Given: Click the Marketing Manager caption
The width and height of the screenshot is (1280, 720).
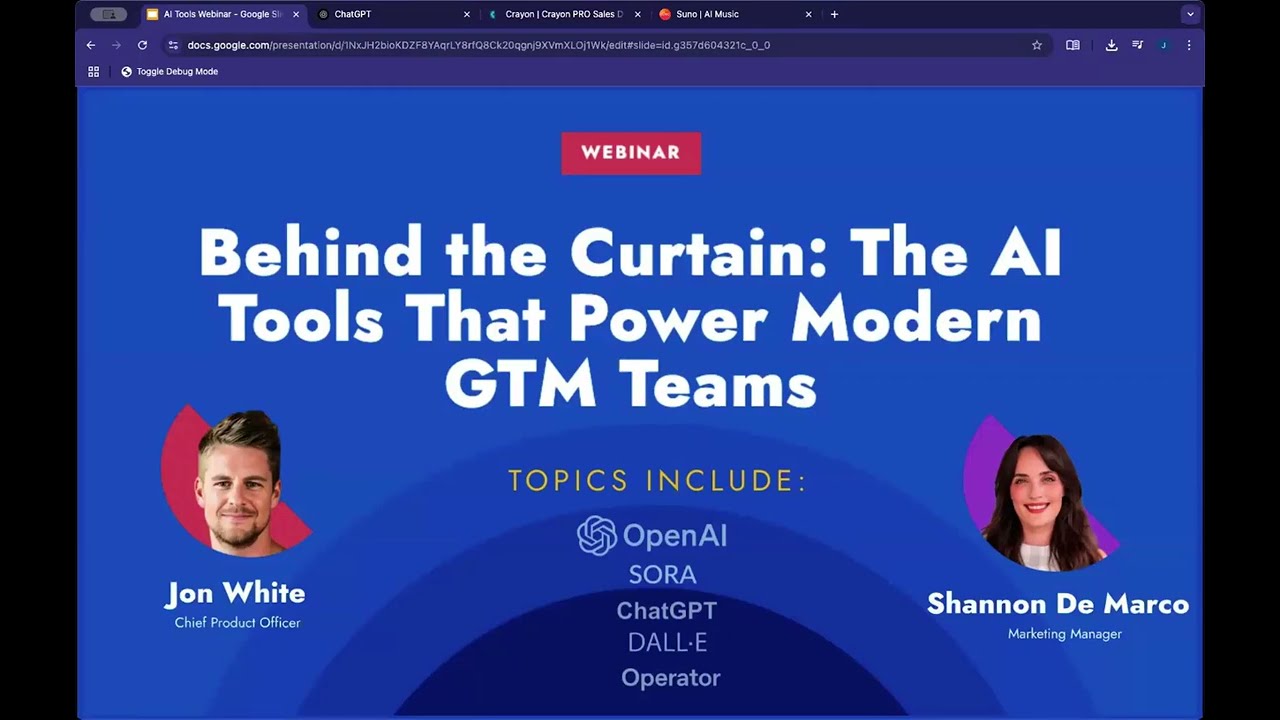Looking at the screenshot, I should point(1065,634).
